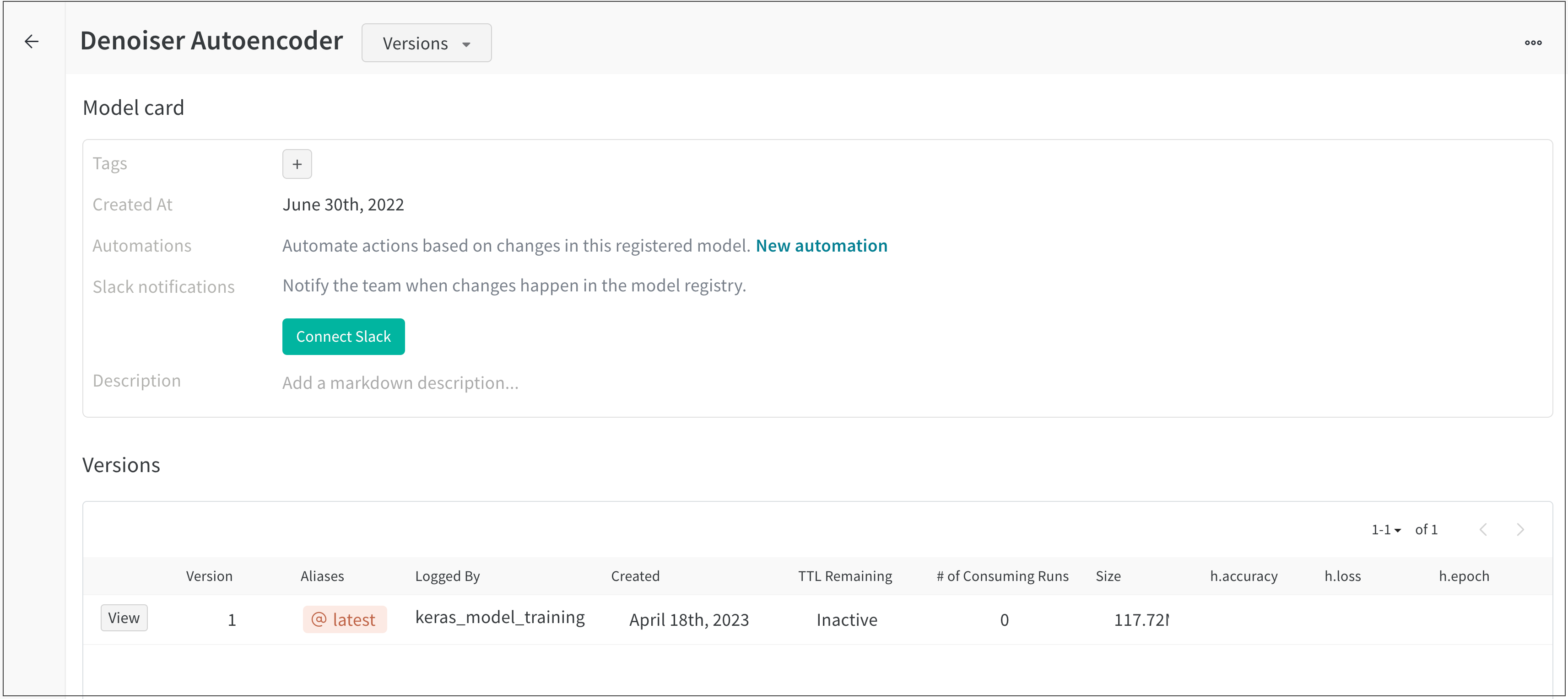
Task: Open the Versions dropdown beside the title
Action: [426, 43]
